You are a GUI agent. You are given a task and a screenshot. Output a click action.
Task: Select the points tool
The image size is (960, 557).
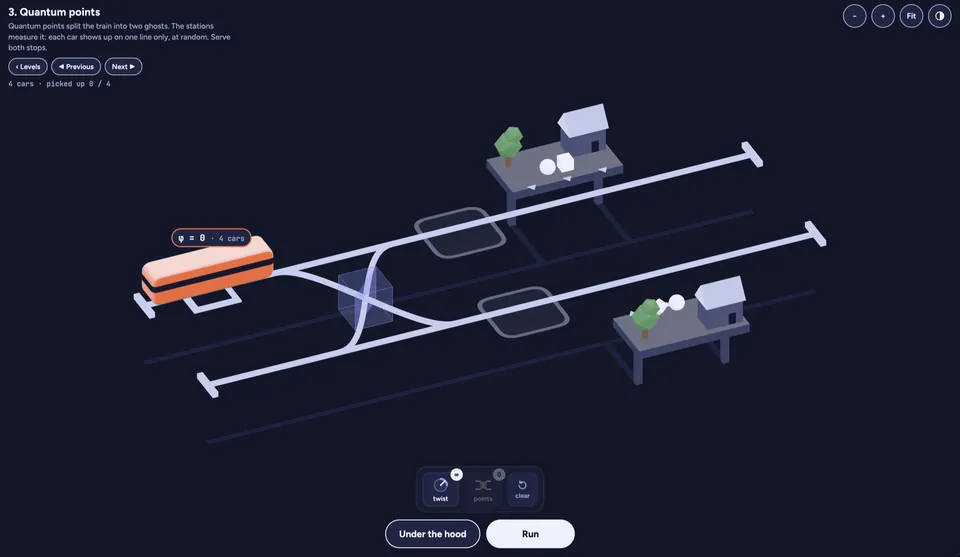point(482,489)
